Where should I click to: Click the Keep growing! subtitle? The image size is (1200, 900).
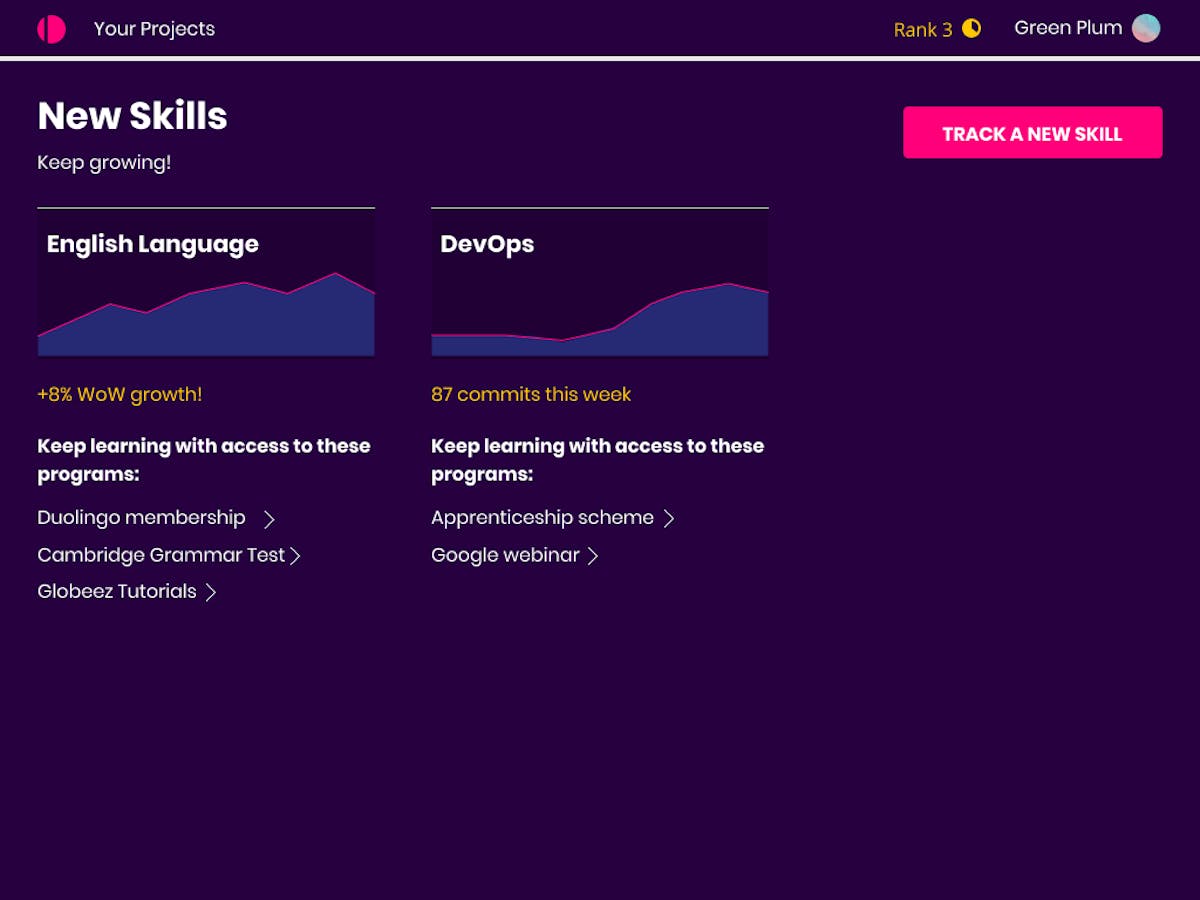click(x=104, y=162)
